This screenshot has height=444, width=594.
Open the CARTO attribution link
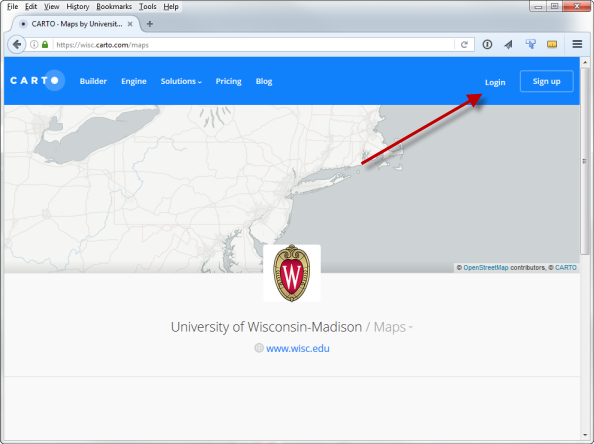coord(566,267)
